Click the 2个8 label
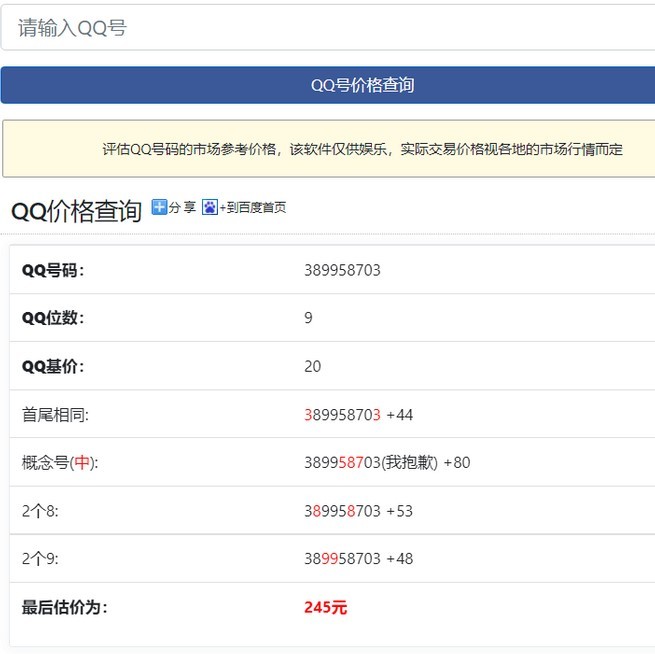Viewport: 655px width, 654px height. (40, 511)
